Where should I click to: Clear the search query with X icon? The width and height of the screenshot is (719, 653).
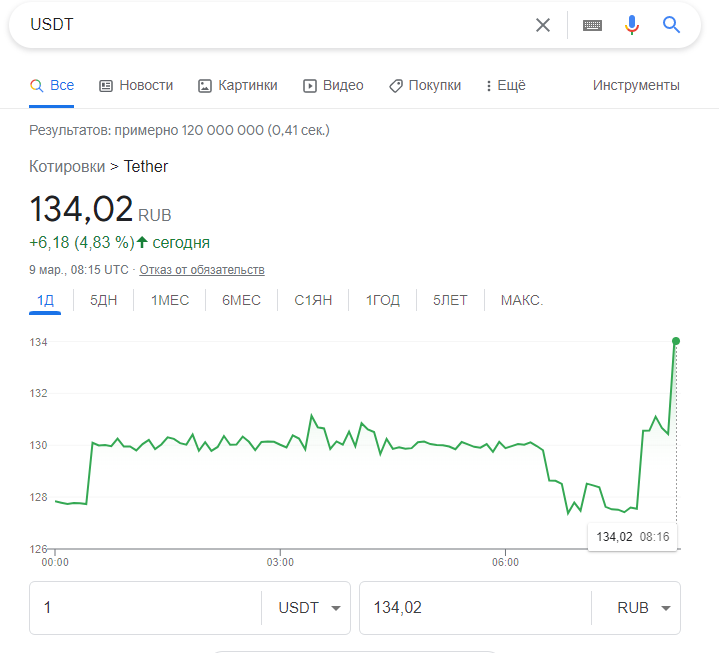click(543, 25)
